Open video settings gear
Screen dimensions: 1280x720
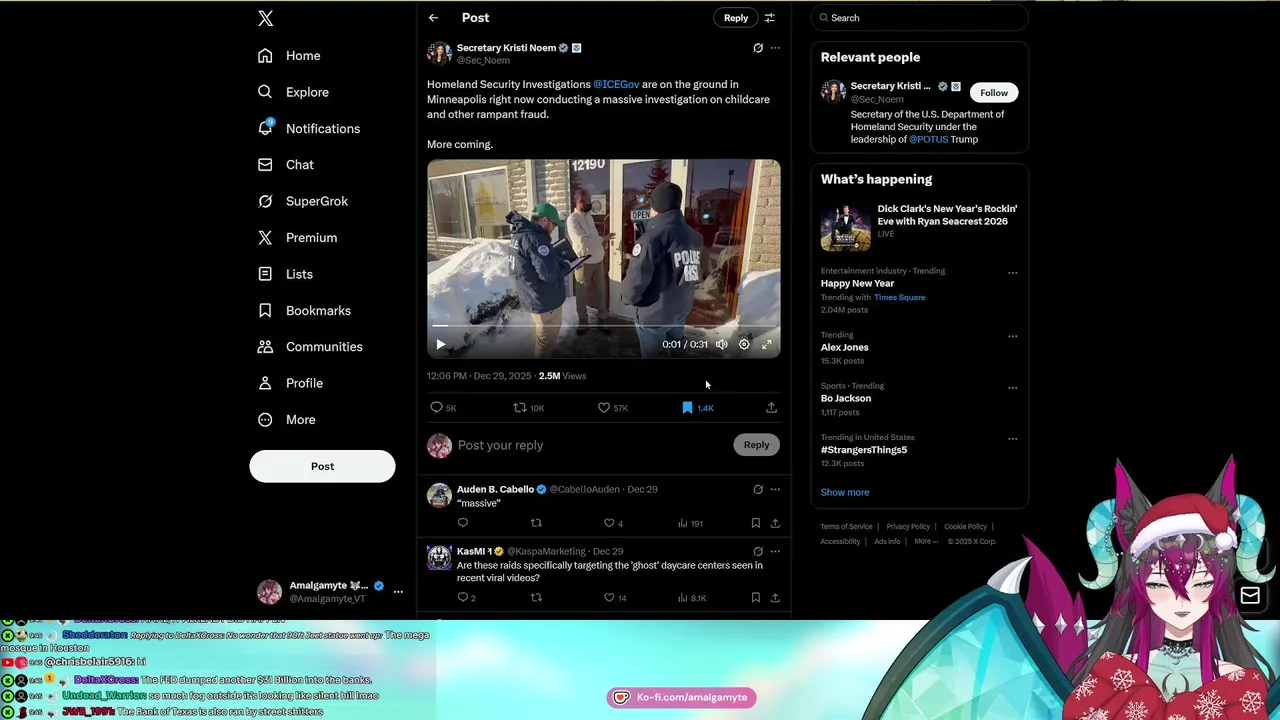744,344
